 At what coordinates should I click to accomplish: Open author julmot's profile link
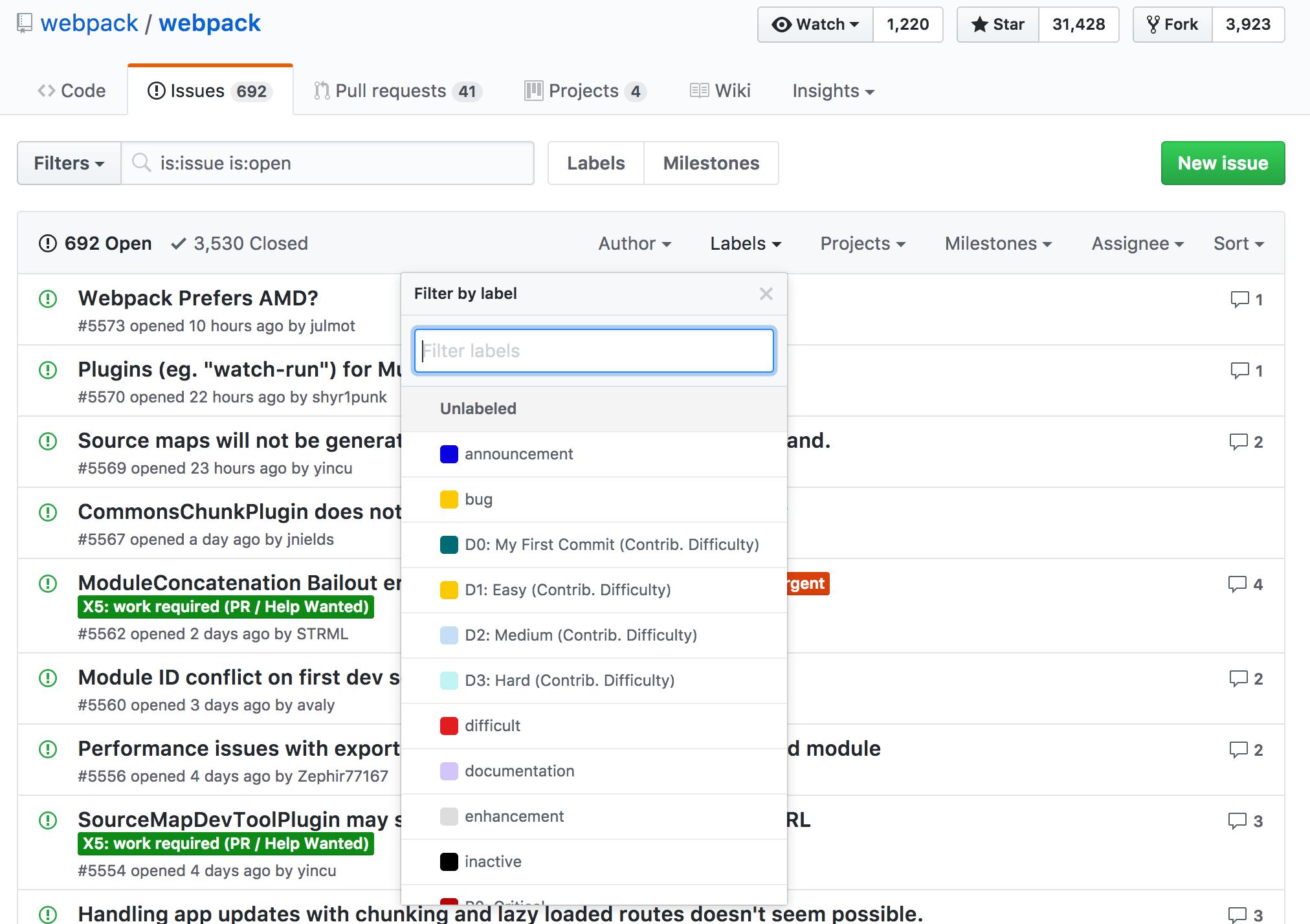[333, 325]
